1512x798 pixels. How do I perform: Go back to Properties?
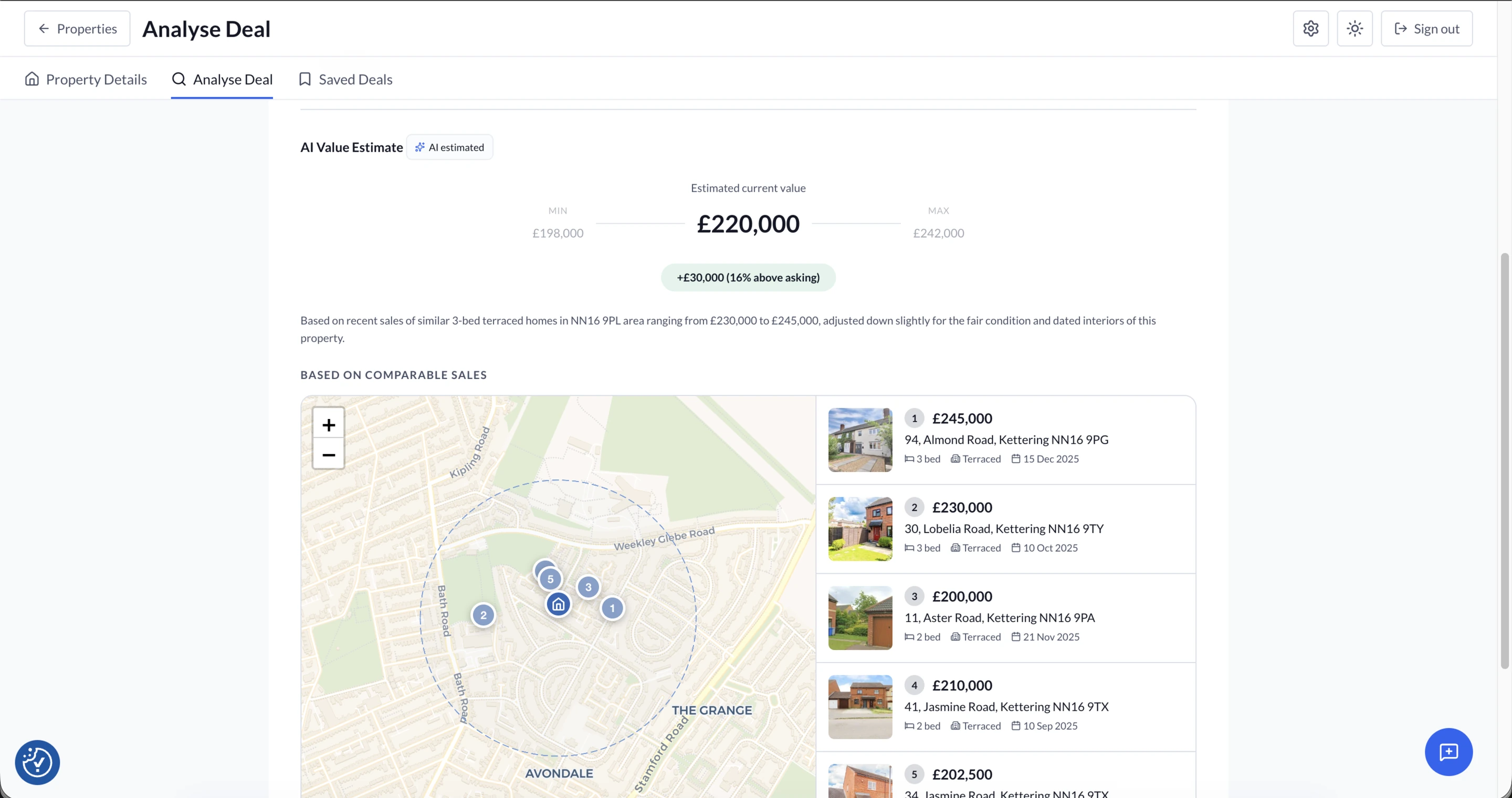(x=77, y=29)
